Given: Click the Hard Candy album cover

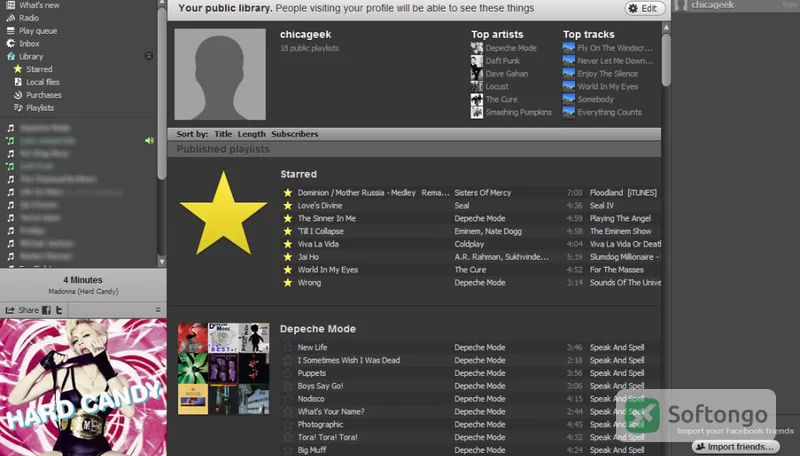Looking at the screenshot, I should (83, 387).
